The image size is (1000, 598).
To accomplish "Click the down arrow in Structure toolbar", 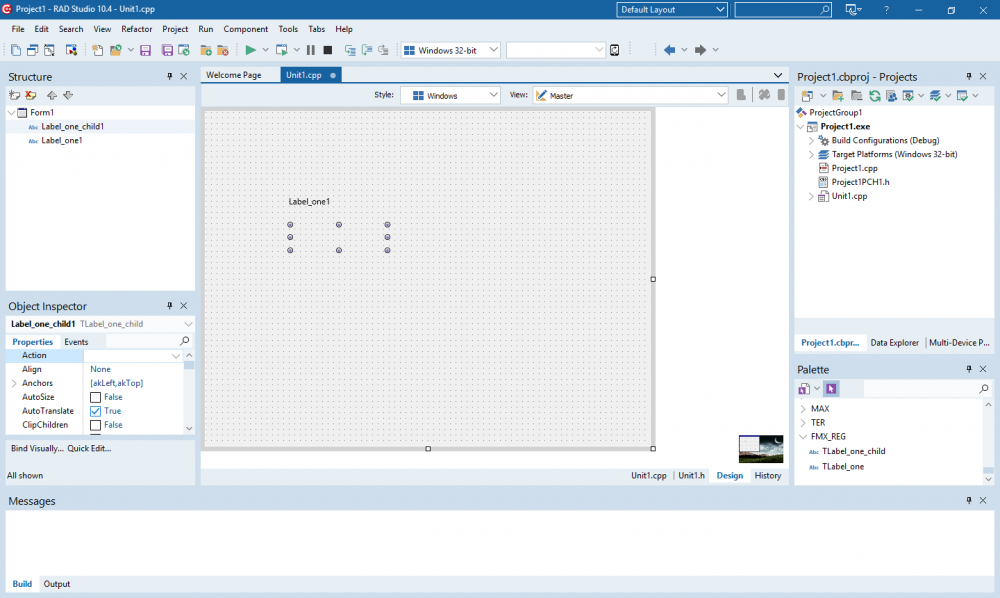I will pos(68,95).
